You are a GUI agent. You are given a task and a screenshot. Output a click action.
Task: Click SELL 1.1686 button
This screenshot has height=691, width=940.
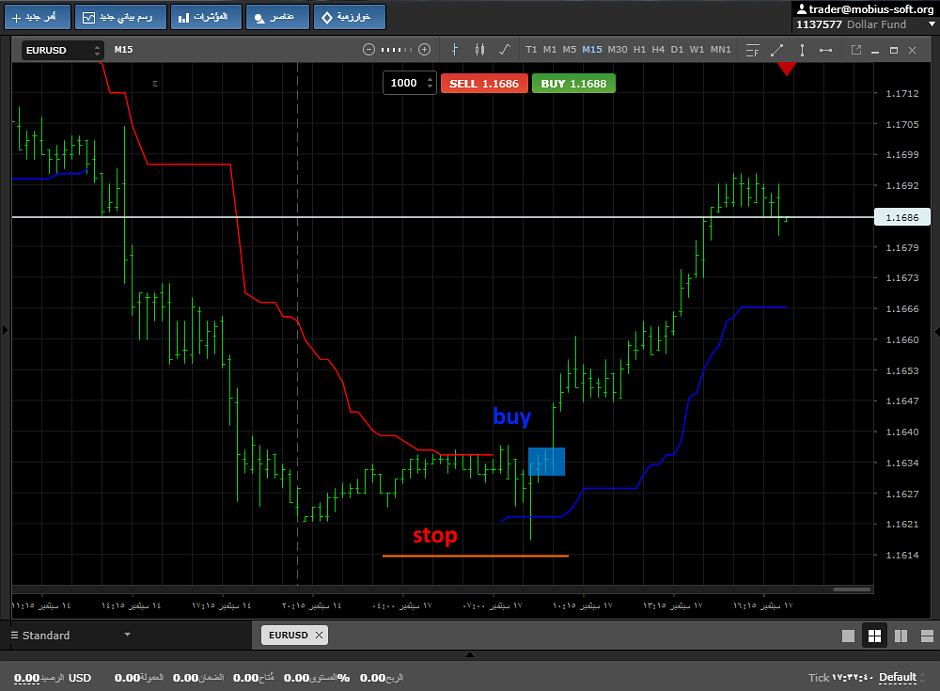tap(484, 83)
